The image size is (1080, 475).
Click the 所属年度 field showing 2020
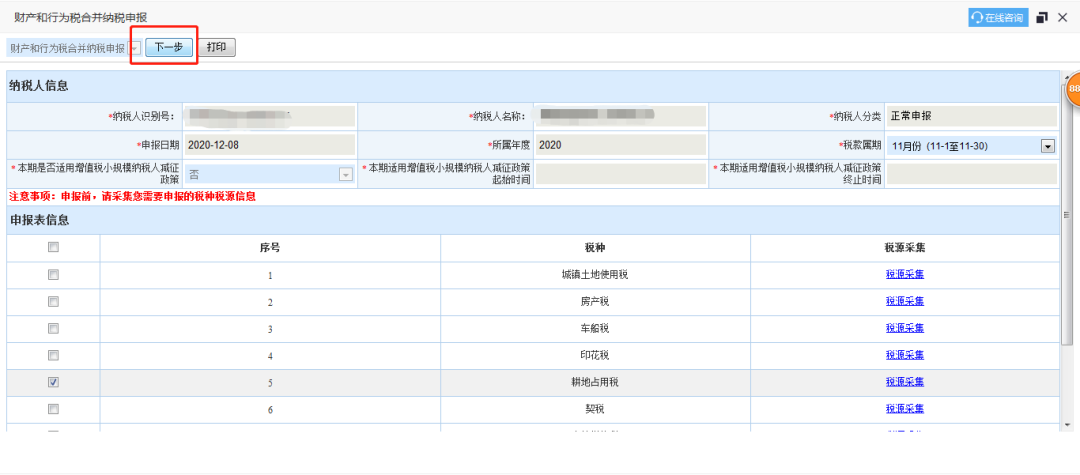tap(620, 145)
